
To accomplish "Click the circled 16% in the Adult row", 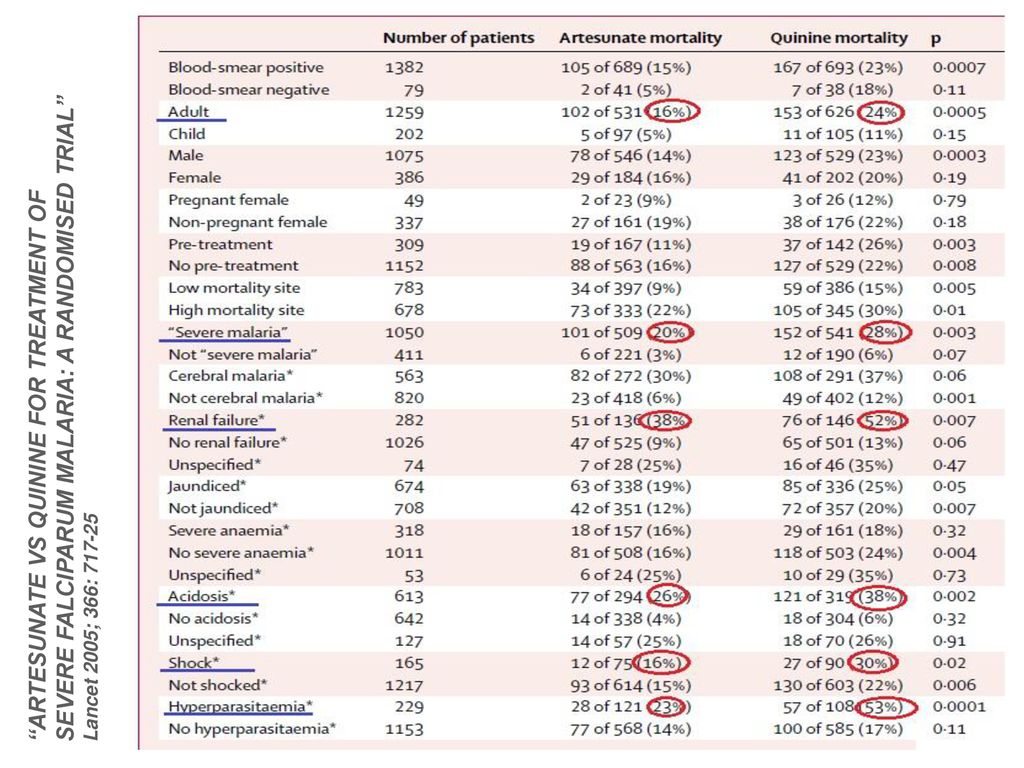I will tap(672, 112).
